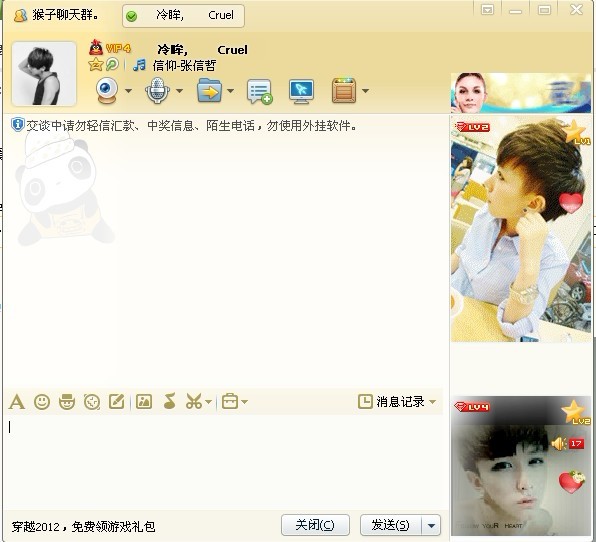This screenshot has height=542, width=596.
Task: Click the heart with flowers on bottom QQ show
Action: tap(571, 482)
